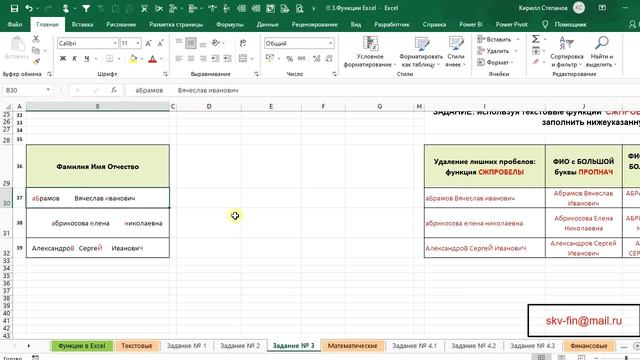
Task: Apply percent style to the cell
Action: [x=289, y=59]
